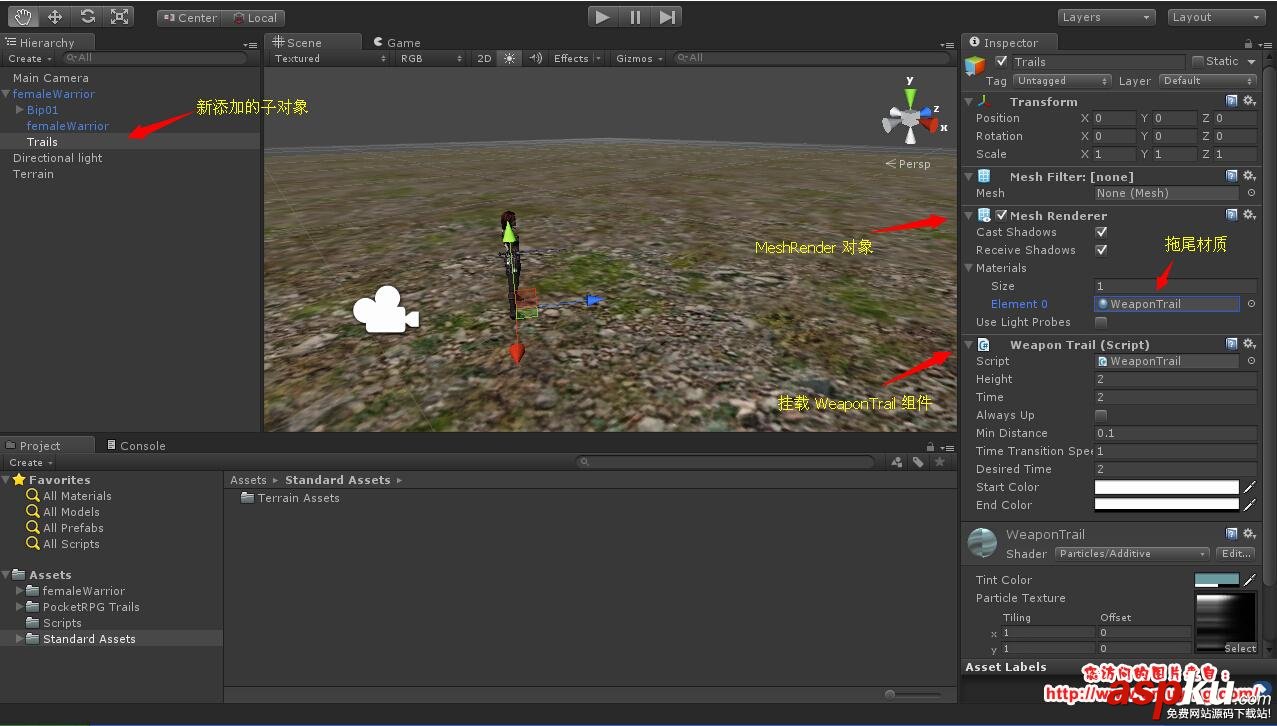The height and width of the screenshot is (726, 1277).
Task: Open Hierarchy Create dropdown
Action: point(30,58)
